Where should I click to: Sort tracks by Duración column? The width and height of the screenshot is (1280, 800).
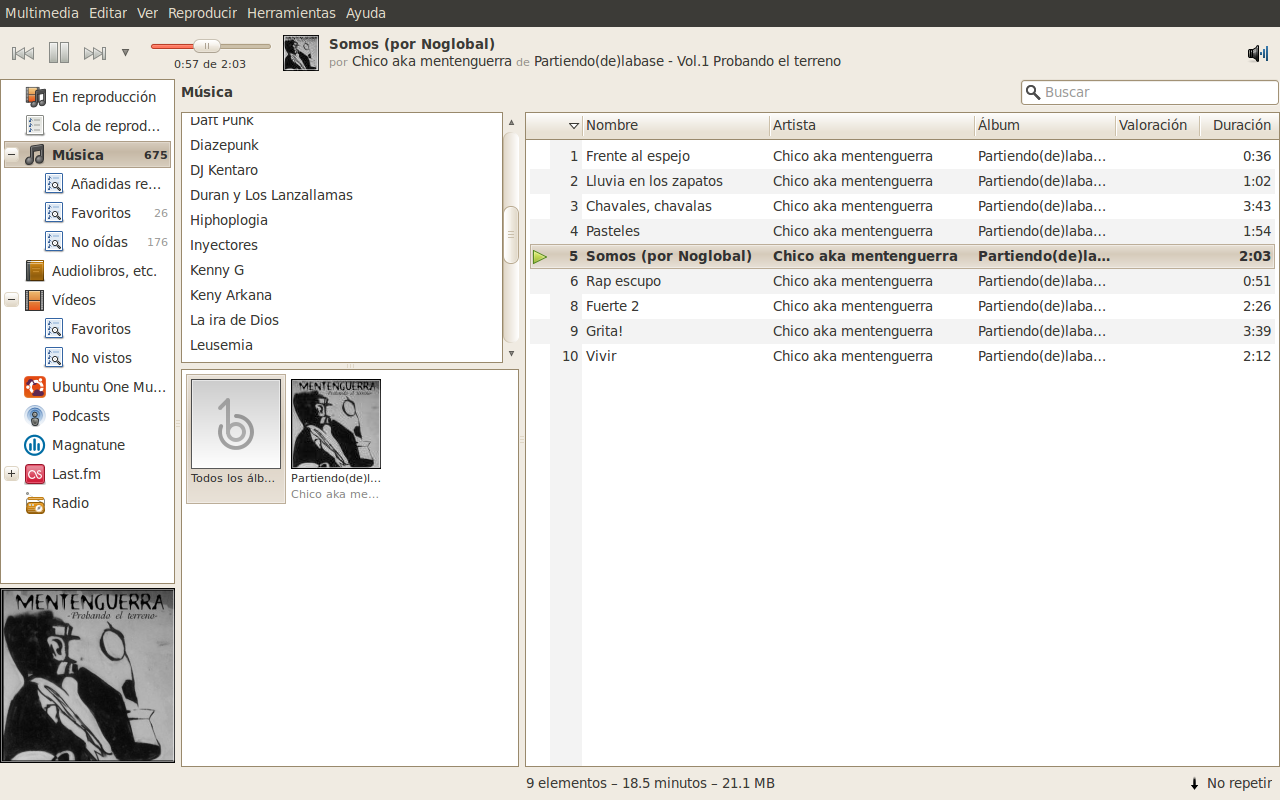(x=1241, y=125)
